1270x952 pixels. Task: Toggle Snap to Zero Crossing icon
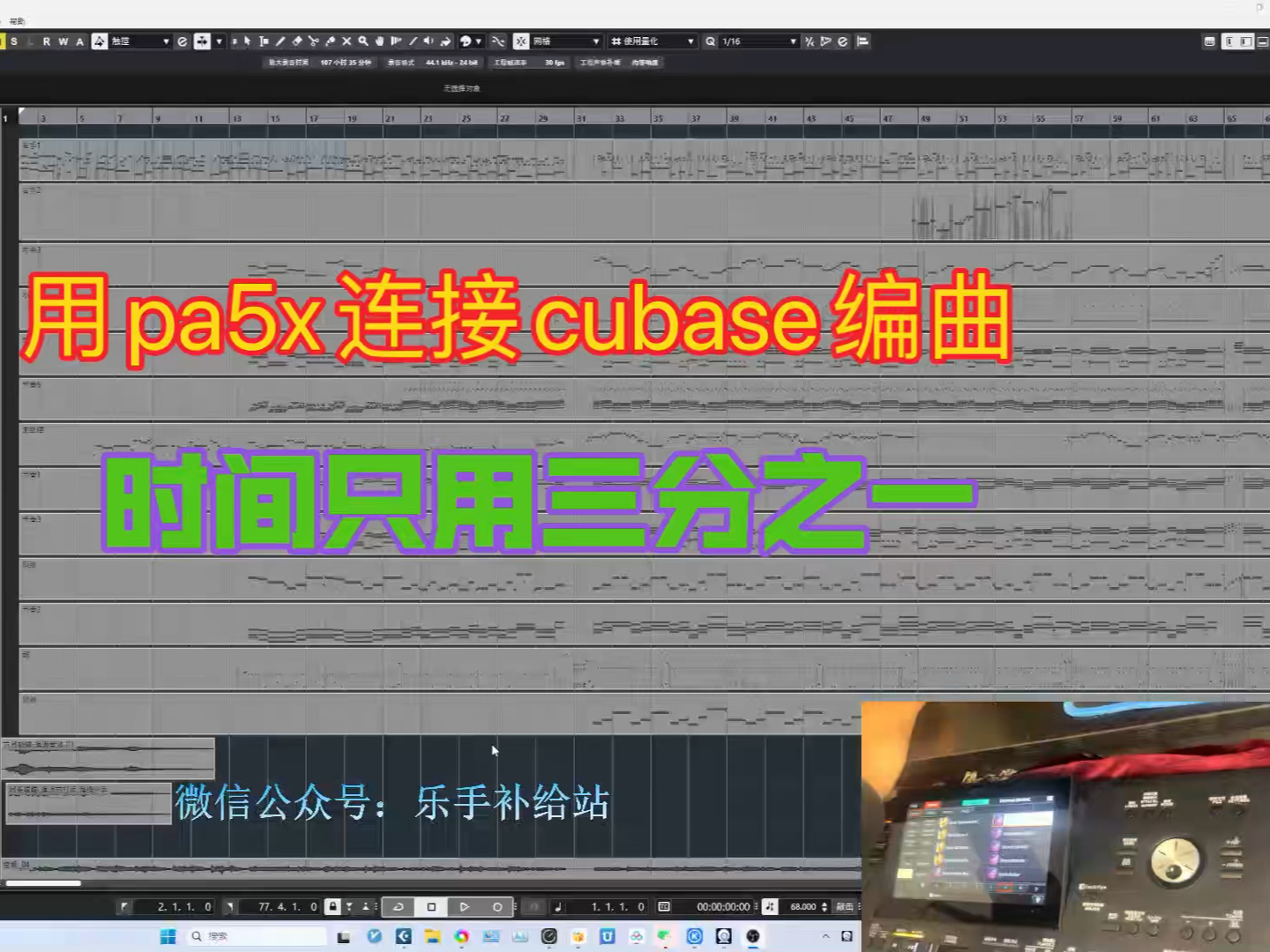(x=498, y=41)
